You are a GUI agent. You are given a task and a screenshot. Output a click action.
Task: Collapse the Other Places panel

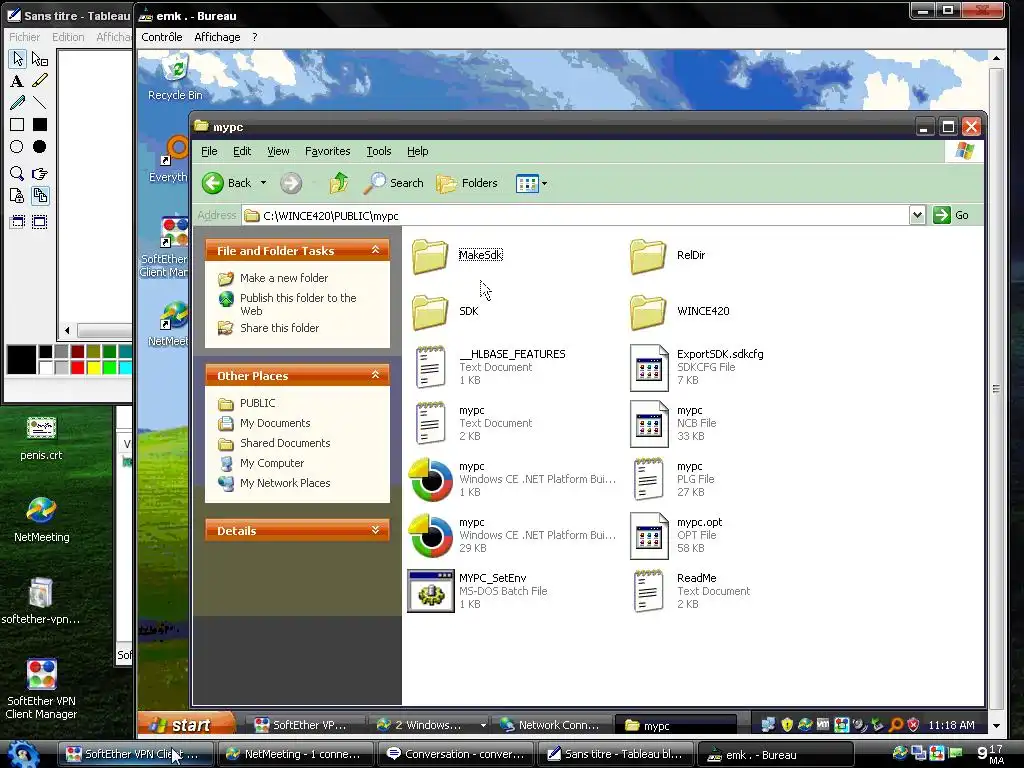[x=376, y=375]
